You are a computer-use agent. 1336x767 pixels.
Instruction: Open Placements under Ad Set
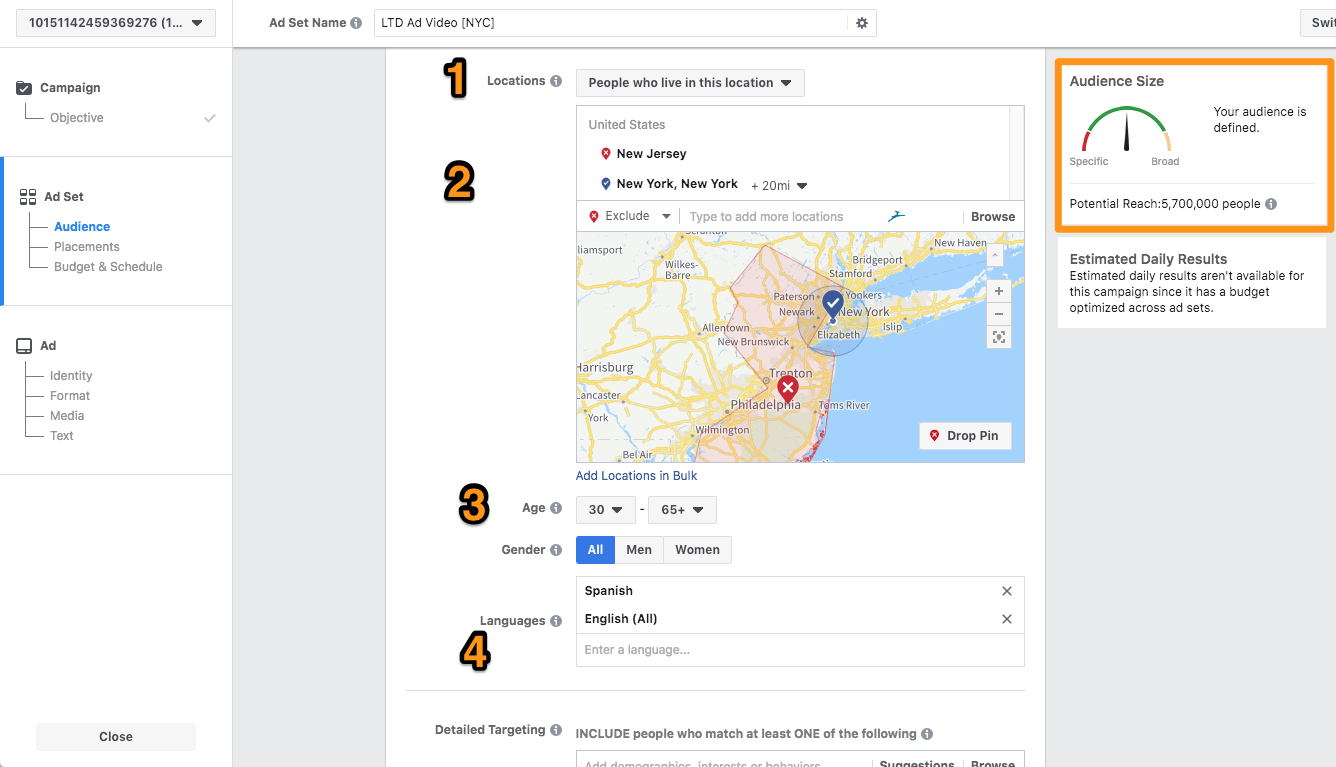click(x=87, y=247)
